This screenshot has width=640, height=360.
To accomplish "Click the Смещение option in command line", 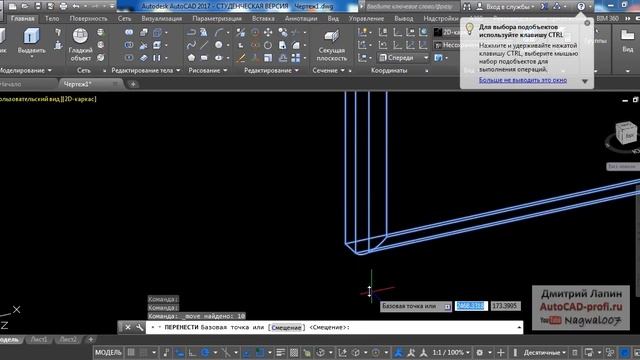I will pos(286,327).
